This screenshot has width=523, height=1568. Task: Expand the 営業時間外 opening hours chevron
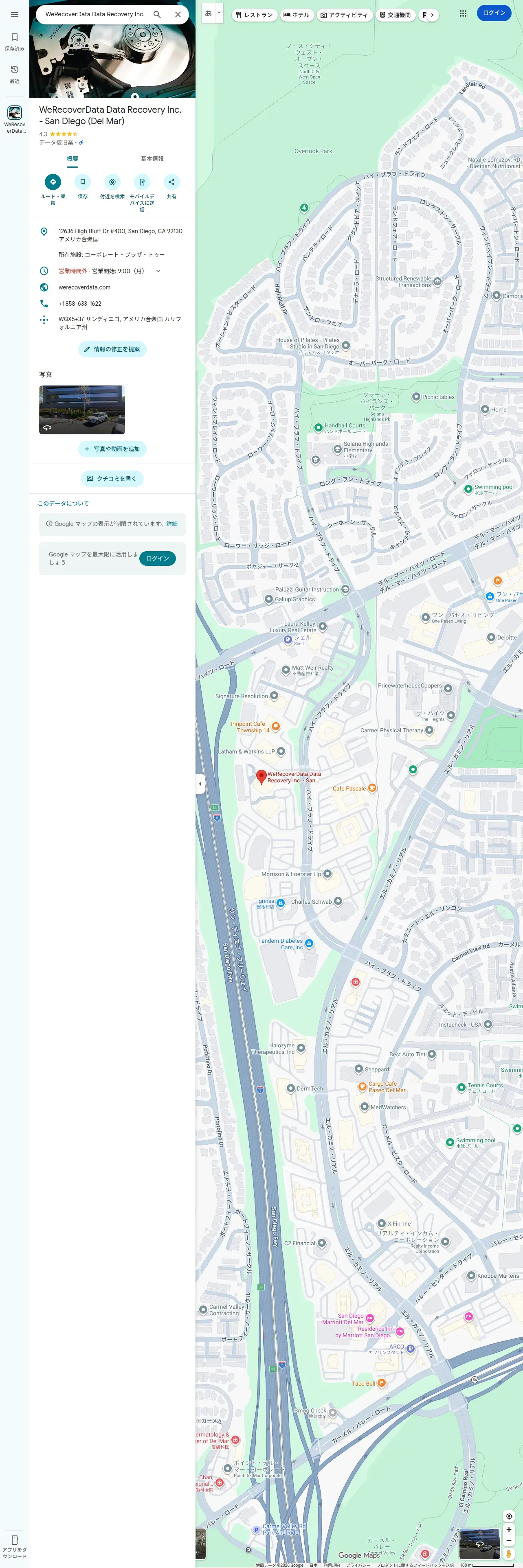(x=158, y=271)
